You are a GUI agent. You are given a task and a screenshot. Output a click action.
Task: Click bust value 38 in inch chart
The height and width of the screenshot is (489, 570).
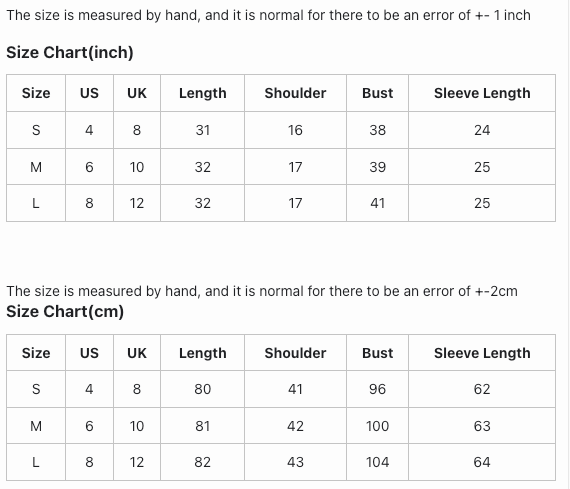(377, 130)
